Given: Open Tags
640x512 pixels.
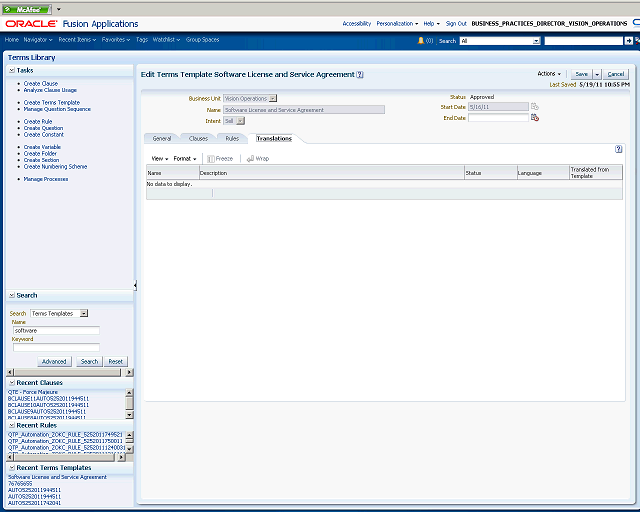Looking at the screenshot, I should tap(142, 40).
